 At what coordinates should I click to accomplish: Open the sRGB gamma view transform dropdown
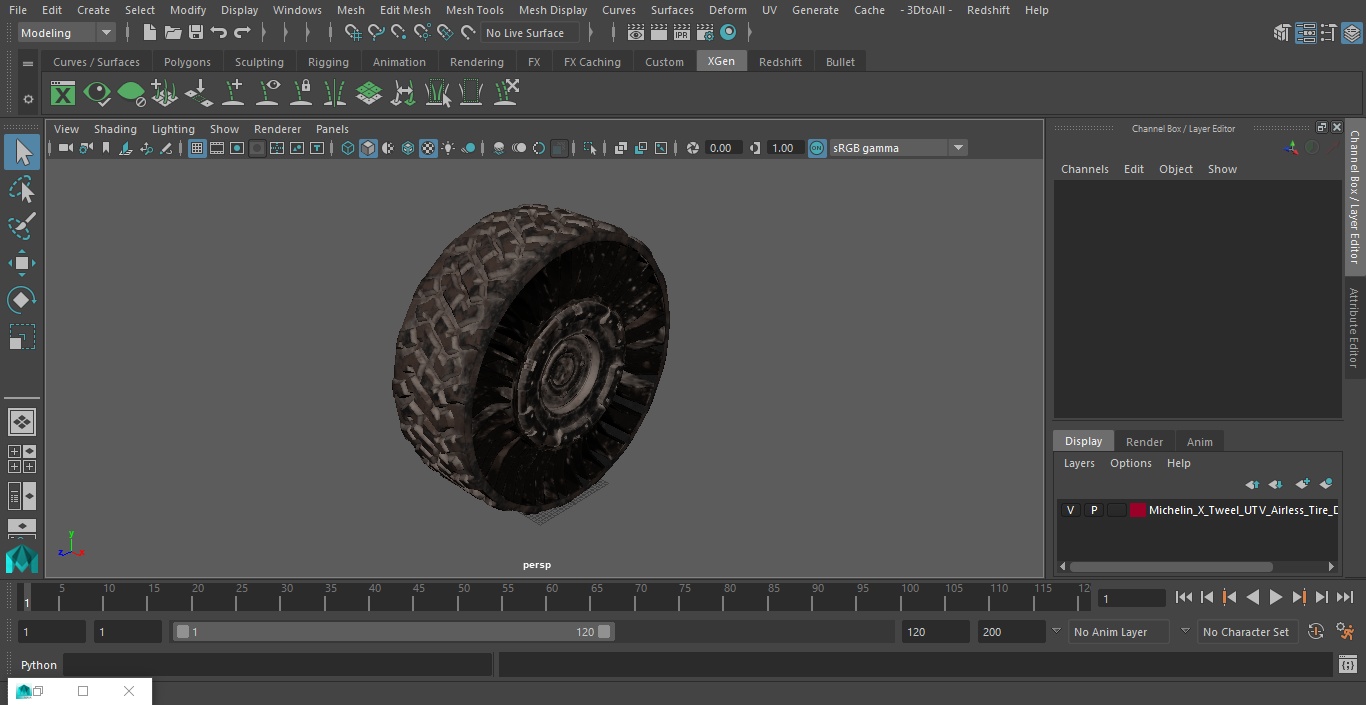click(897, 148)
